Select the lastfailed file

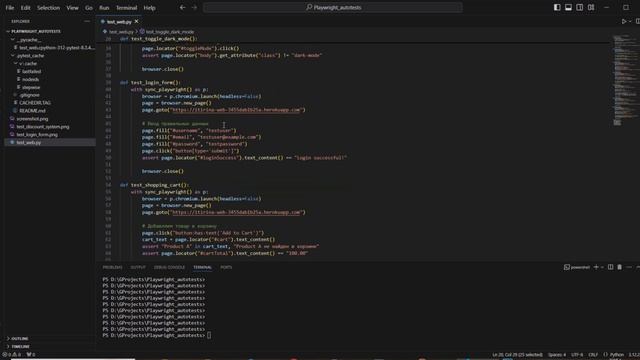coord(31,71)
